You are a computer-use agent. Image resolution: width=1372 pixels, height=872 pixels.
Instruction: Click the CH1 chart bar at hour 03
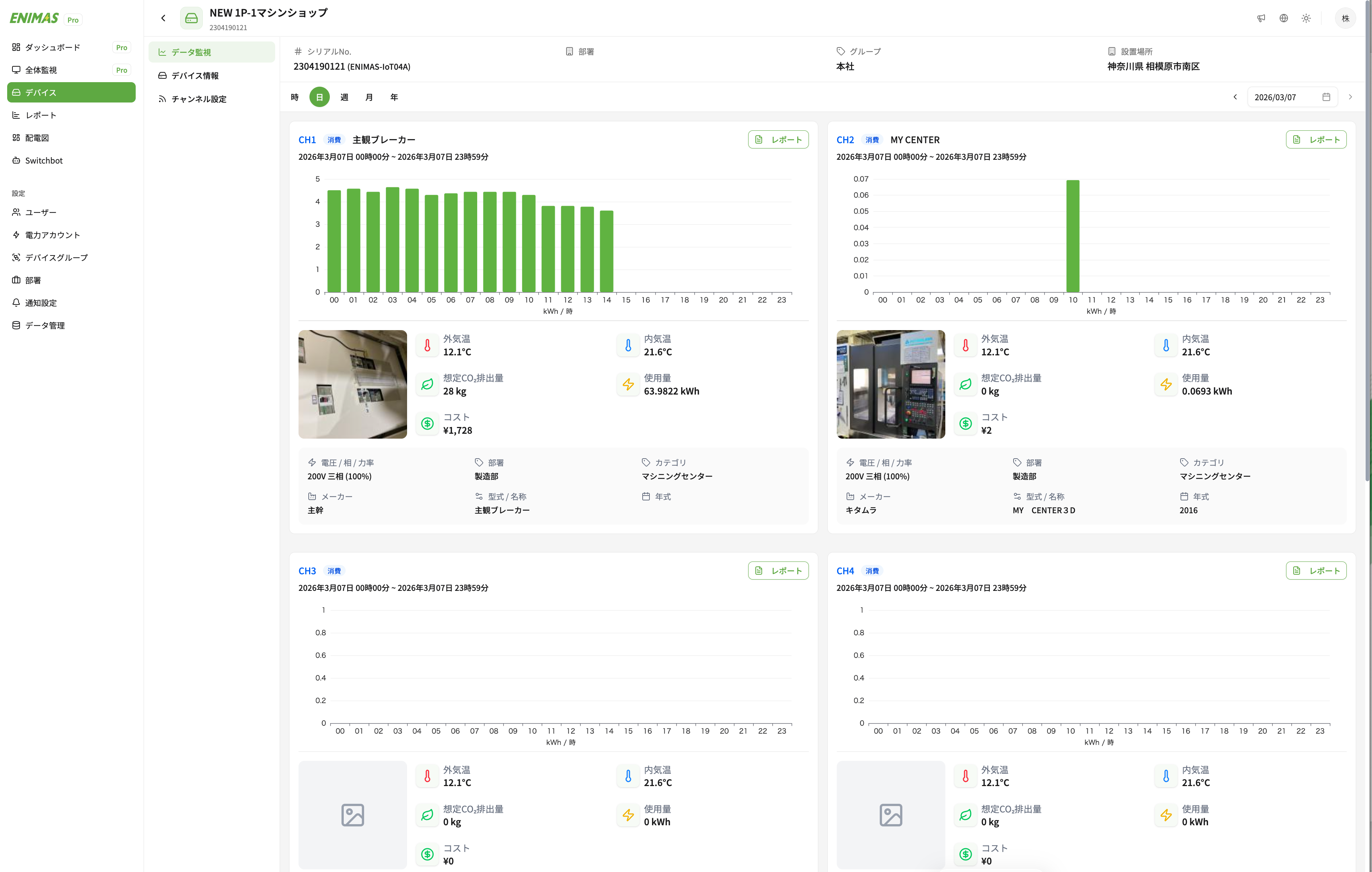pyautogui.click(x=393, y=240)
